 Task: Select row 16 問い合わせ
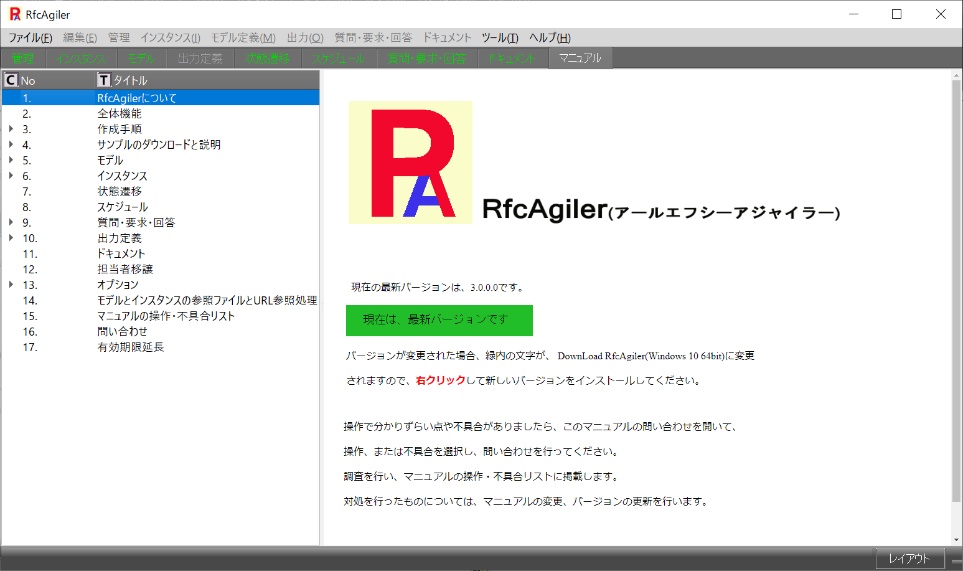160,332
